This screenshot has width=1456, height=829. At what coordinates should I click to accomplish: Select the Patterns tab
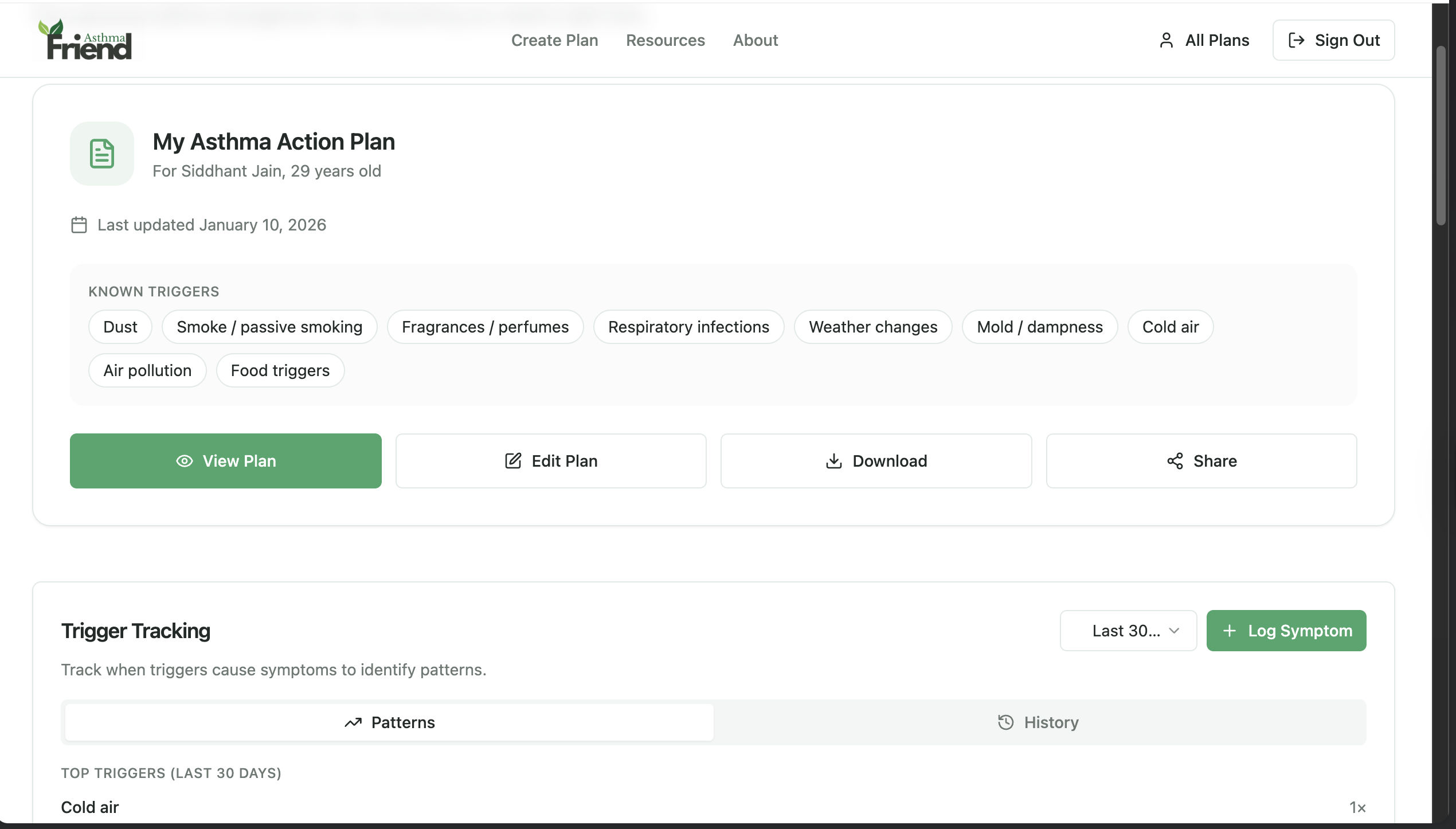(390, 722)
